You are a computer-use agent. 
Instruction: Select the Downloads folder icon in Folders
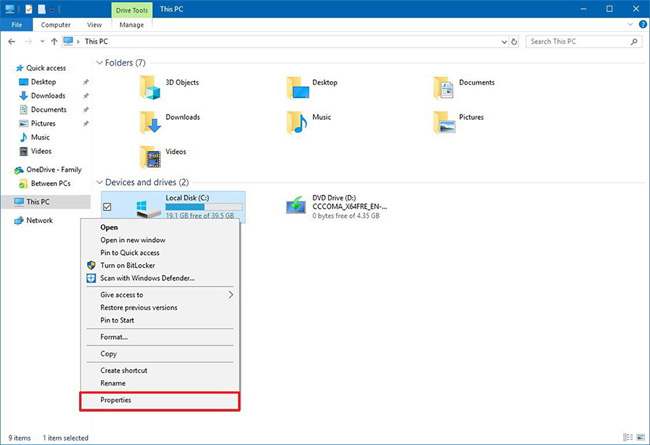(x=150, y=122)
